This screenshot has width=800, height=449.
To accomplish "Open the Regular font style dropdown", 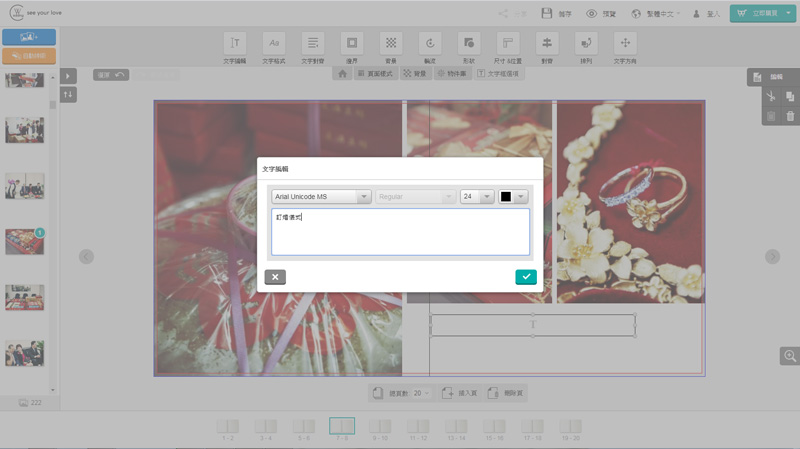I will (x=415, y=197).
